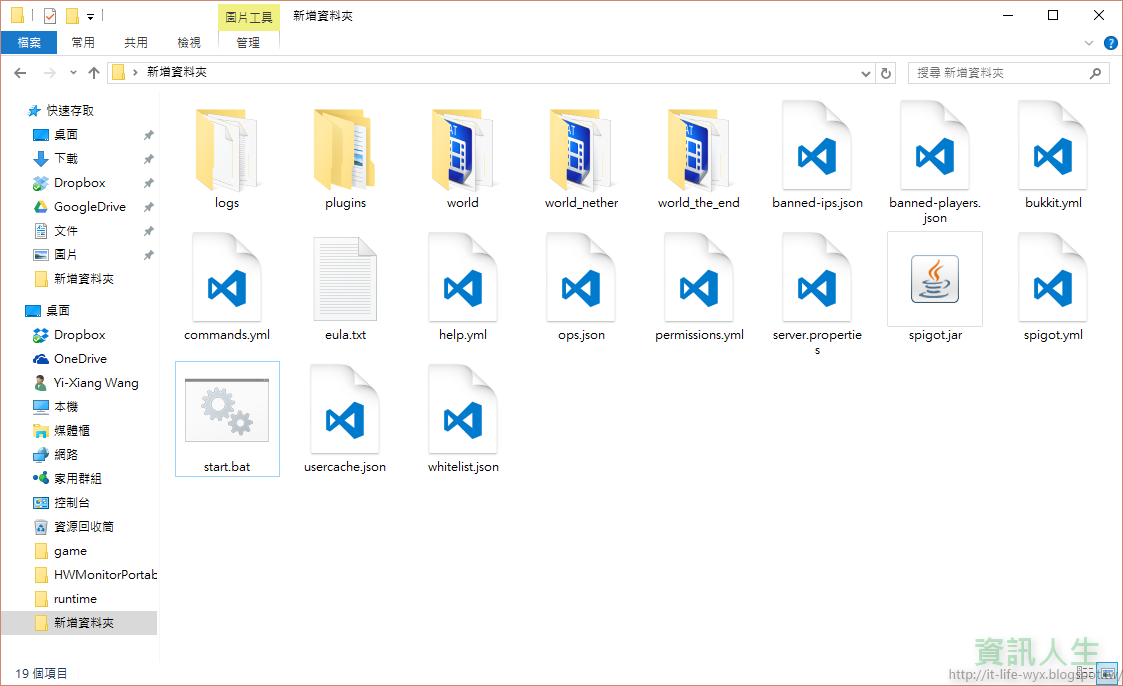Refresh the current folder view

click(x=886, y=73)
